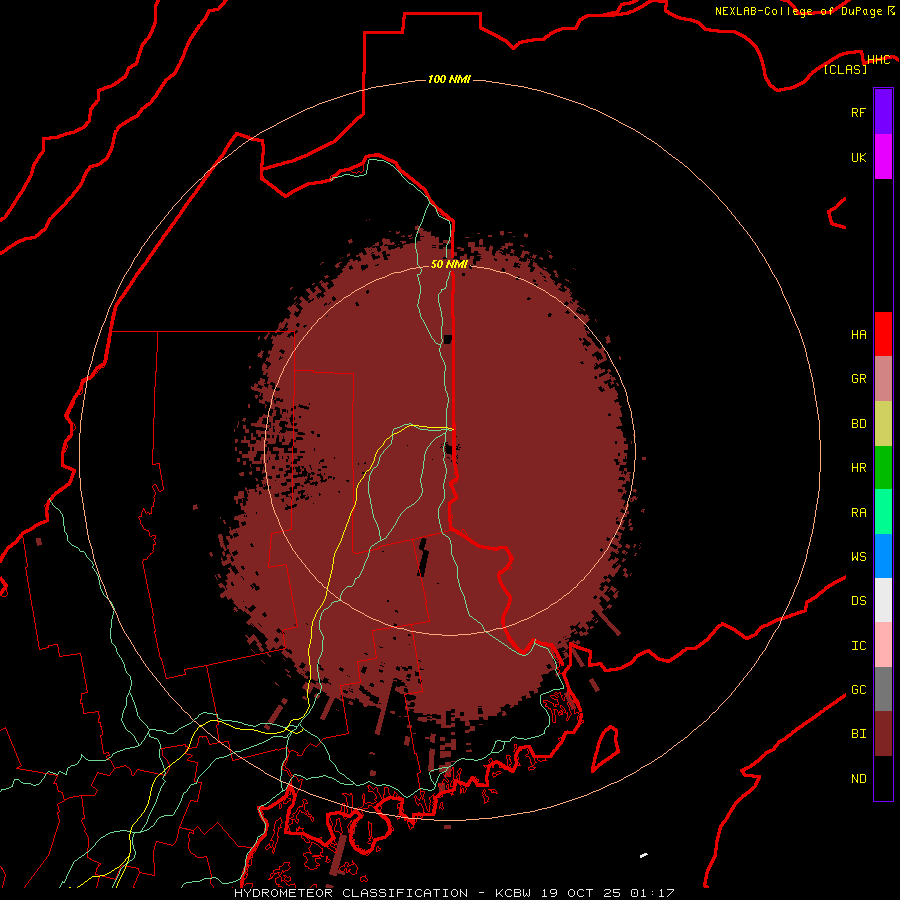Click the GC gray legend color swatch

tap(883, 689)
